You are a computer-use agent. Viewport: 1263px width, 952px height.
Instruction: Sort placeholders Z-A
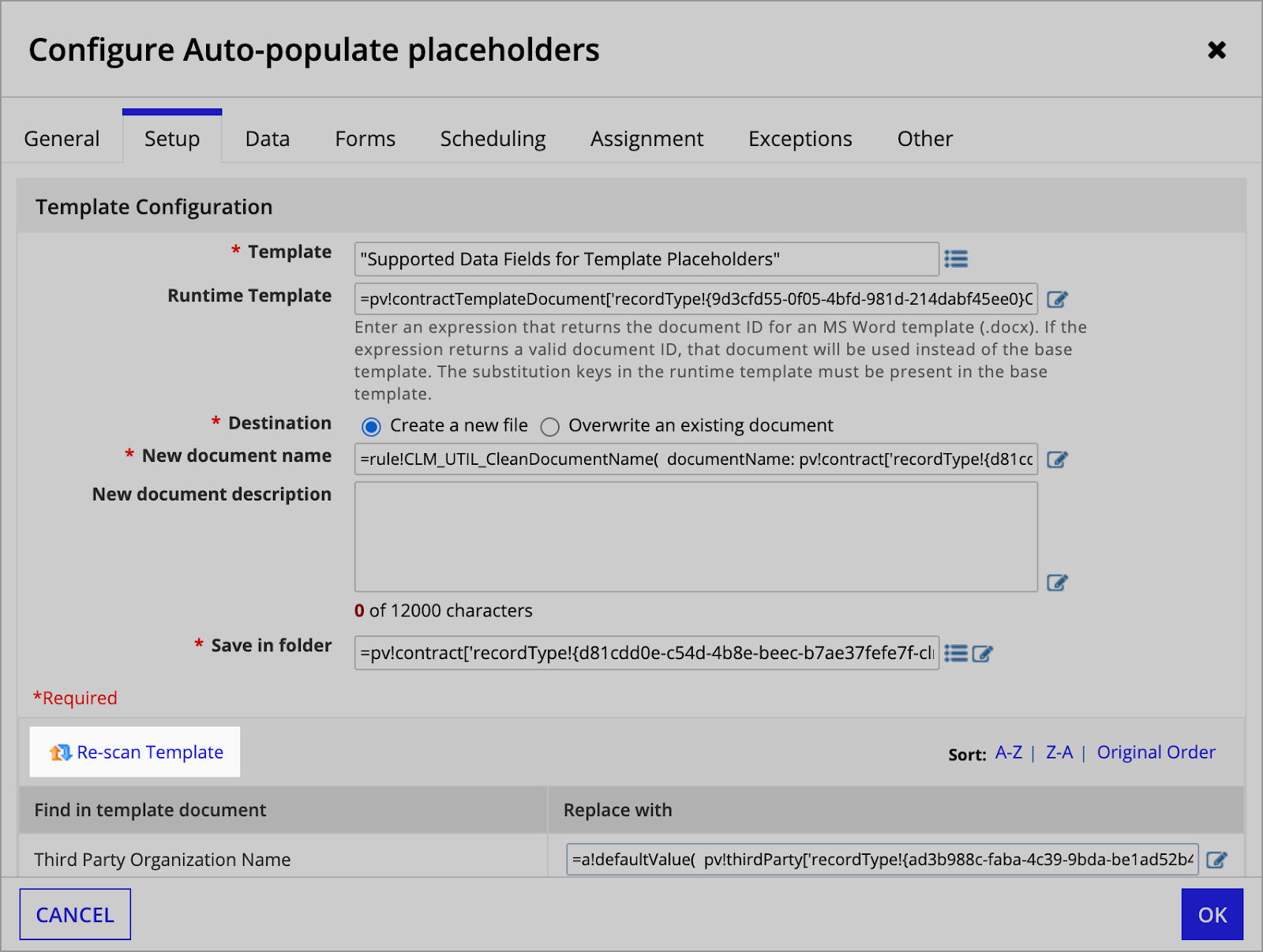click(1059, 752)
